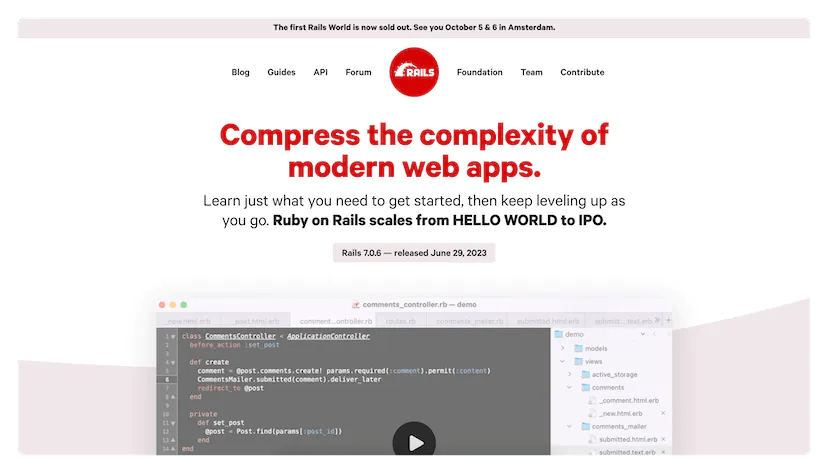Open the routes.rb tab
This screenshot has width=828, height=473.
coord(401,321)
